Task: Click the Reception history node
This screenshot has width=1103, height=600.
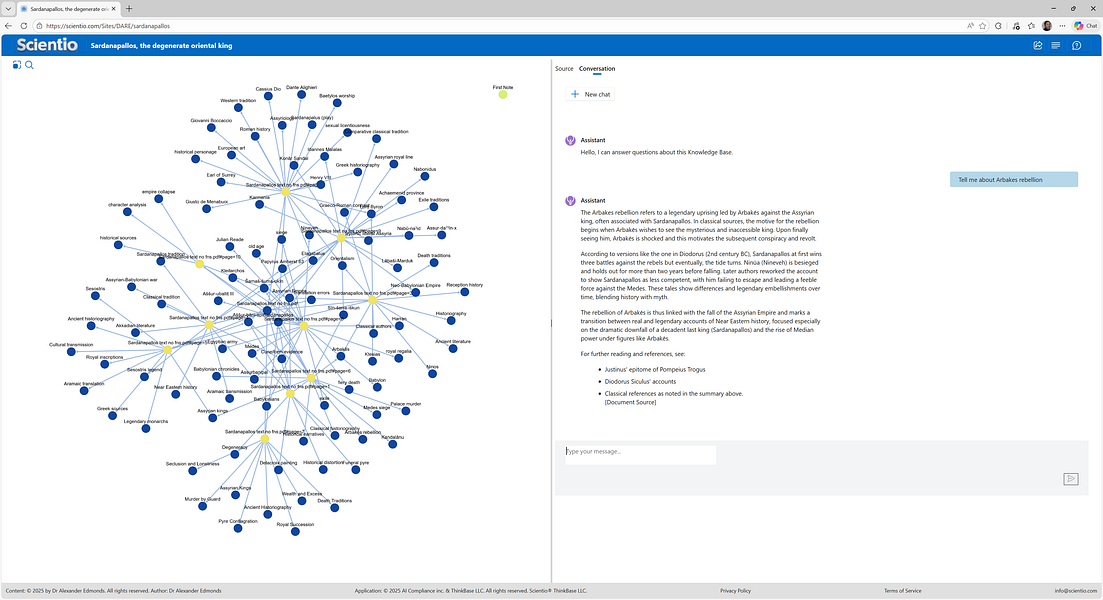Action: tap(464, 292)
